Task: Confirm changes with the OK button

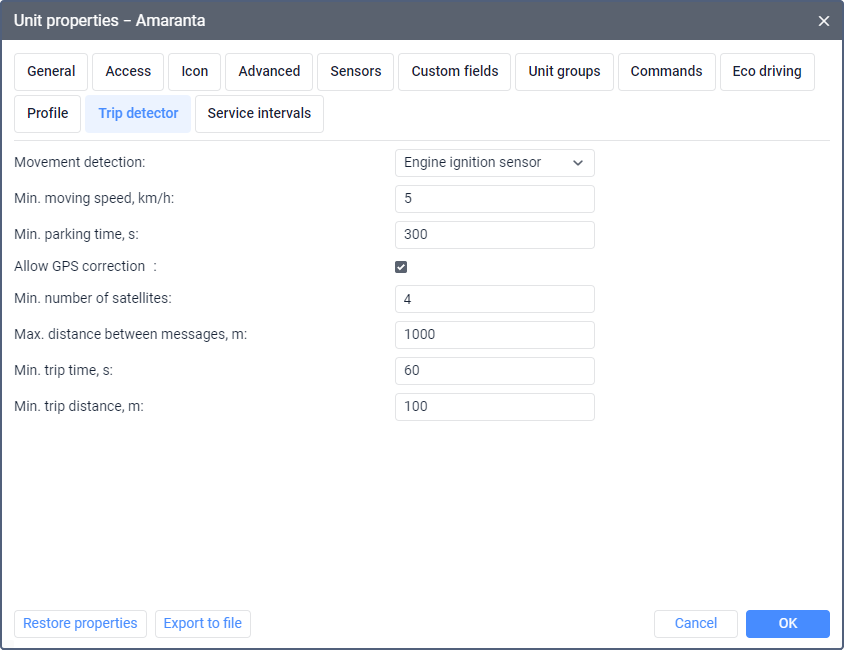Action: click(x=787, y=624)
